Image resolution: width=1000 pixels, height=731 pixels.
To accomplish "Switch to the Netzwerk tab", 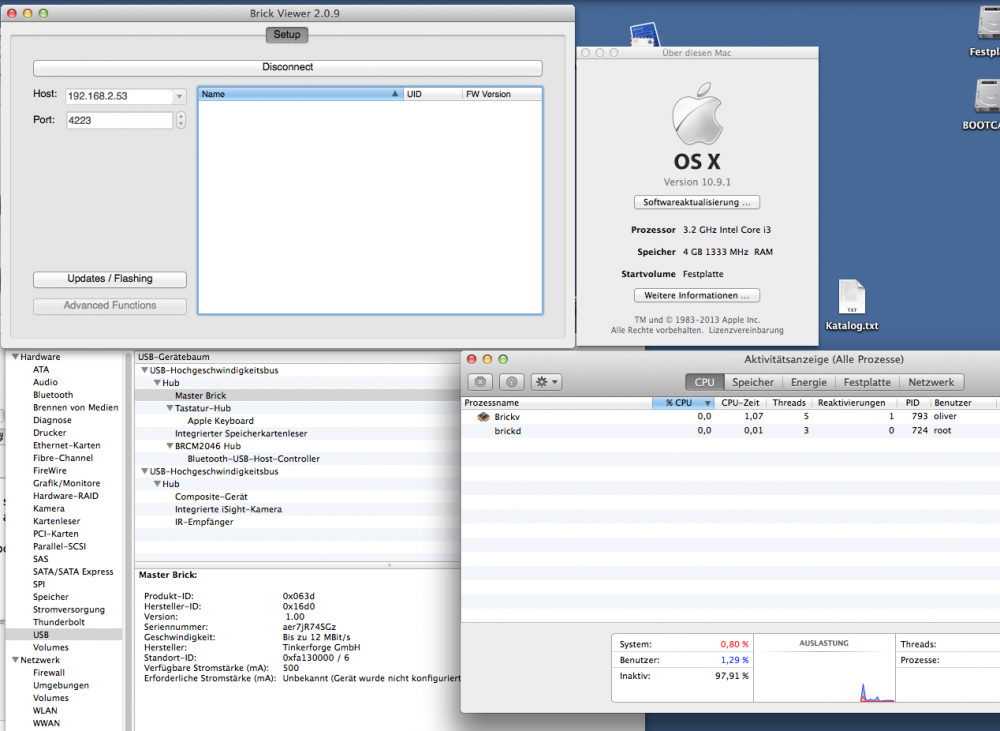I will [x=931, y=382].
